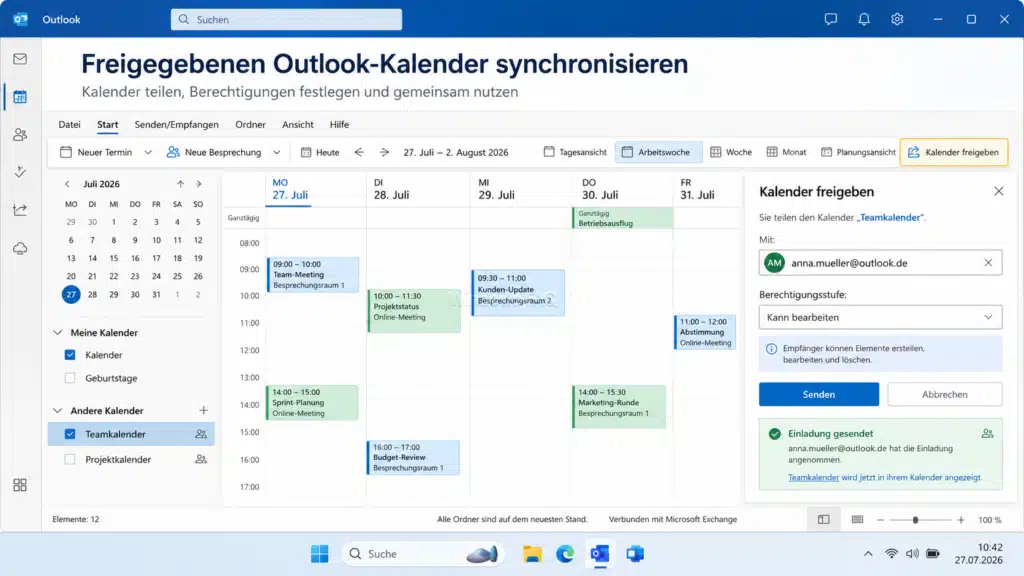
Task: Open the feedback chat icon in title bar
Action: (x=831, y=19)
